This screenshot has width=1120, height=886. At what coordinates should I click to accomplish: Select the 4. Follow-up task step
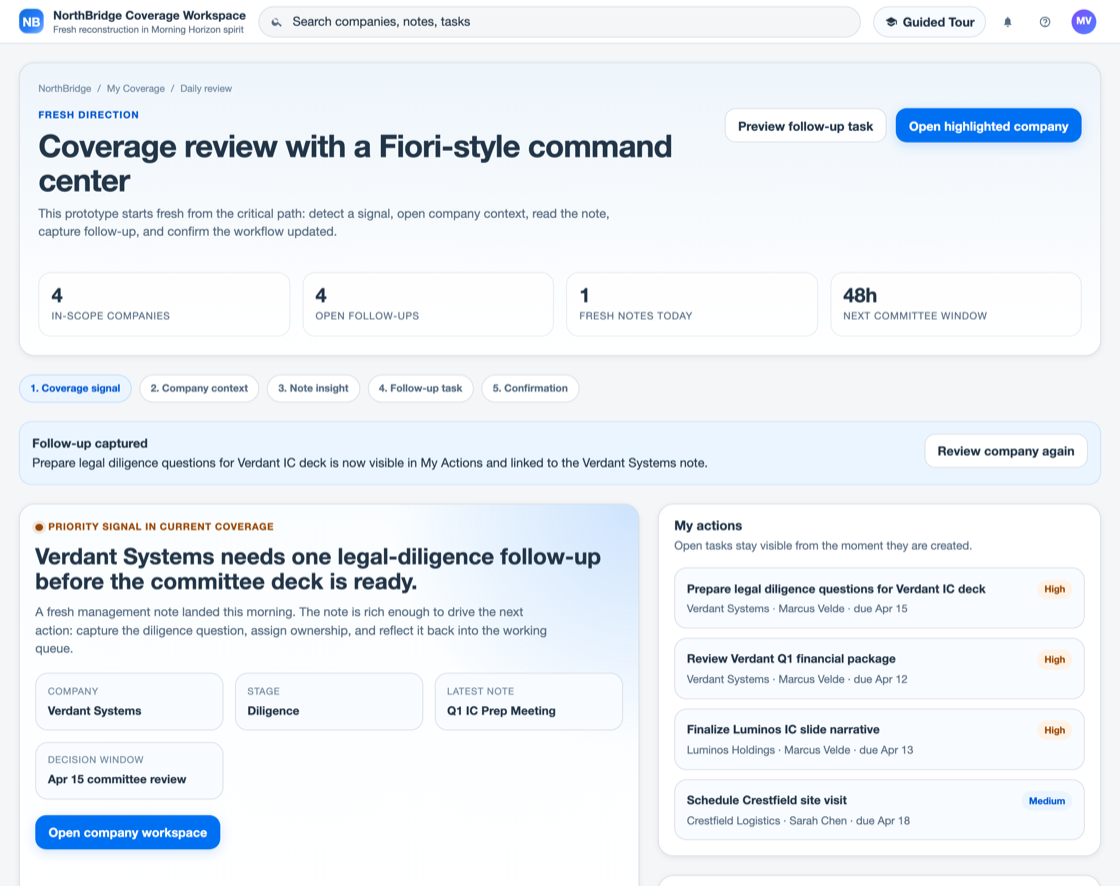coord(421,388)
